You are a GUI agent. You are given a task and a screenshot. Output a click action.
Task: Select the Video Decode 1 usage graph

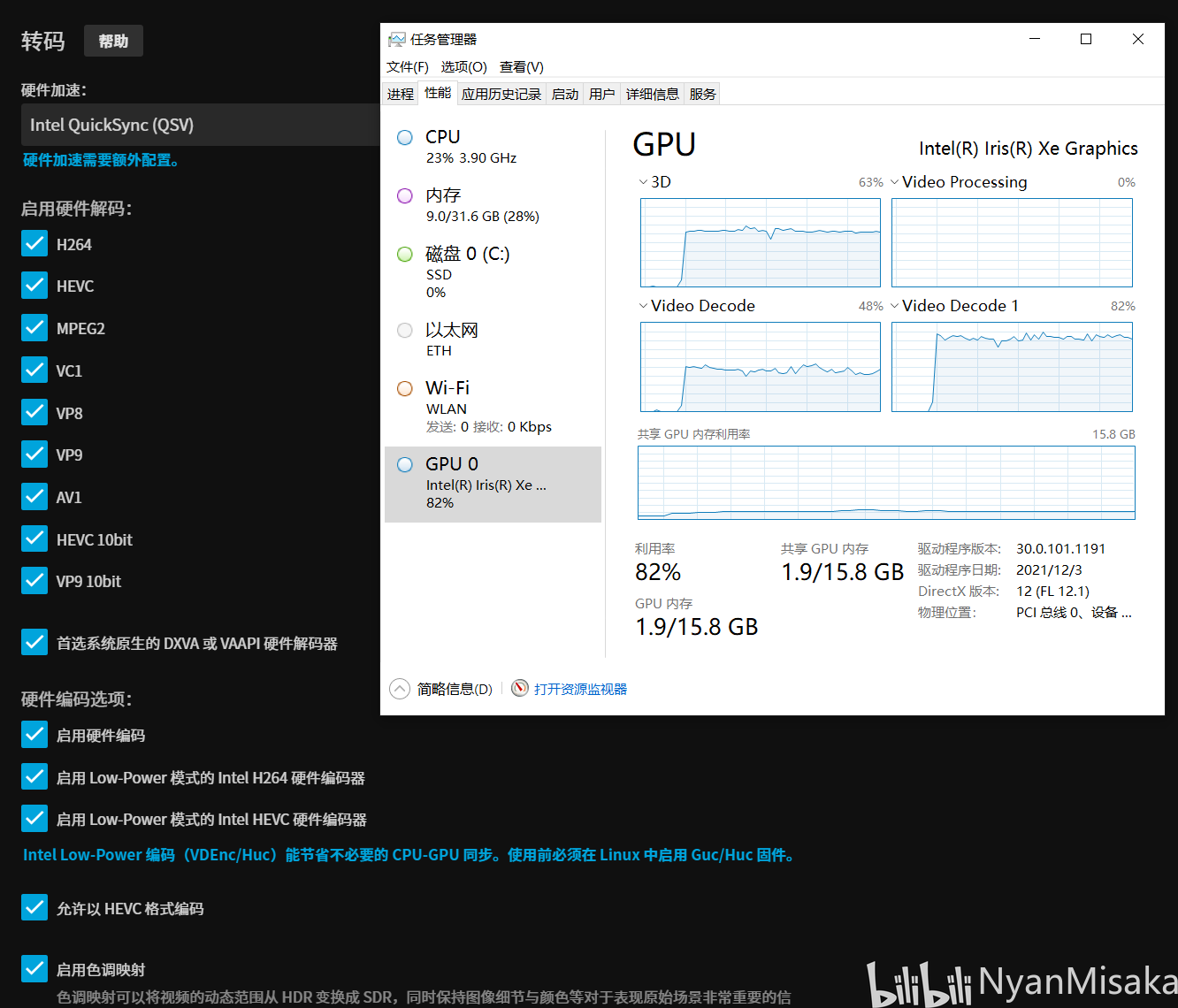1012,367
